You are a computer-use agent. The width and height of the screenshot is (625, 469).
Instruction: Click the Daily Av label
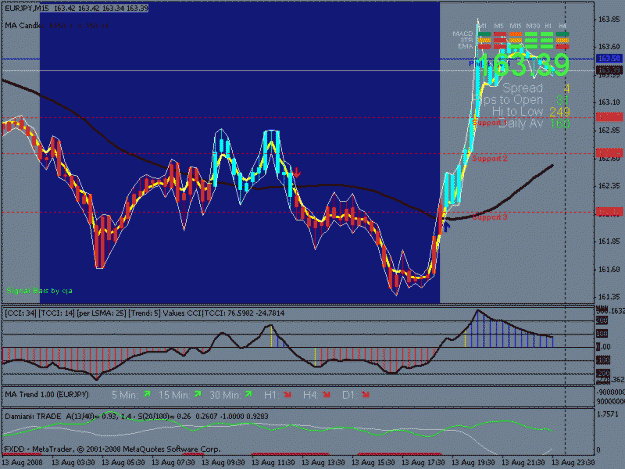[520, 124]
